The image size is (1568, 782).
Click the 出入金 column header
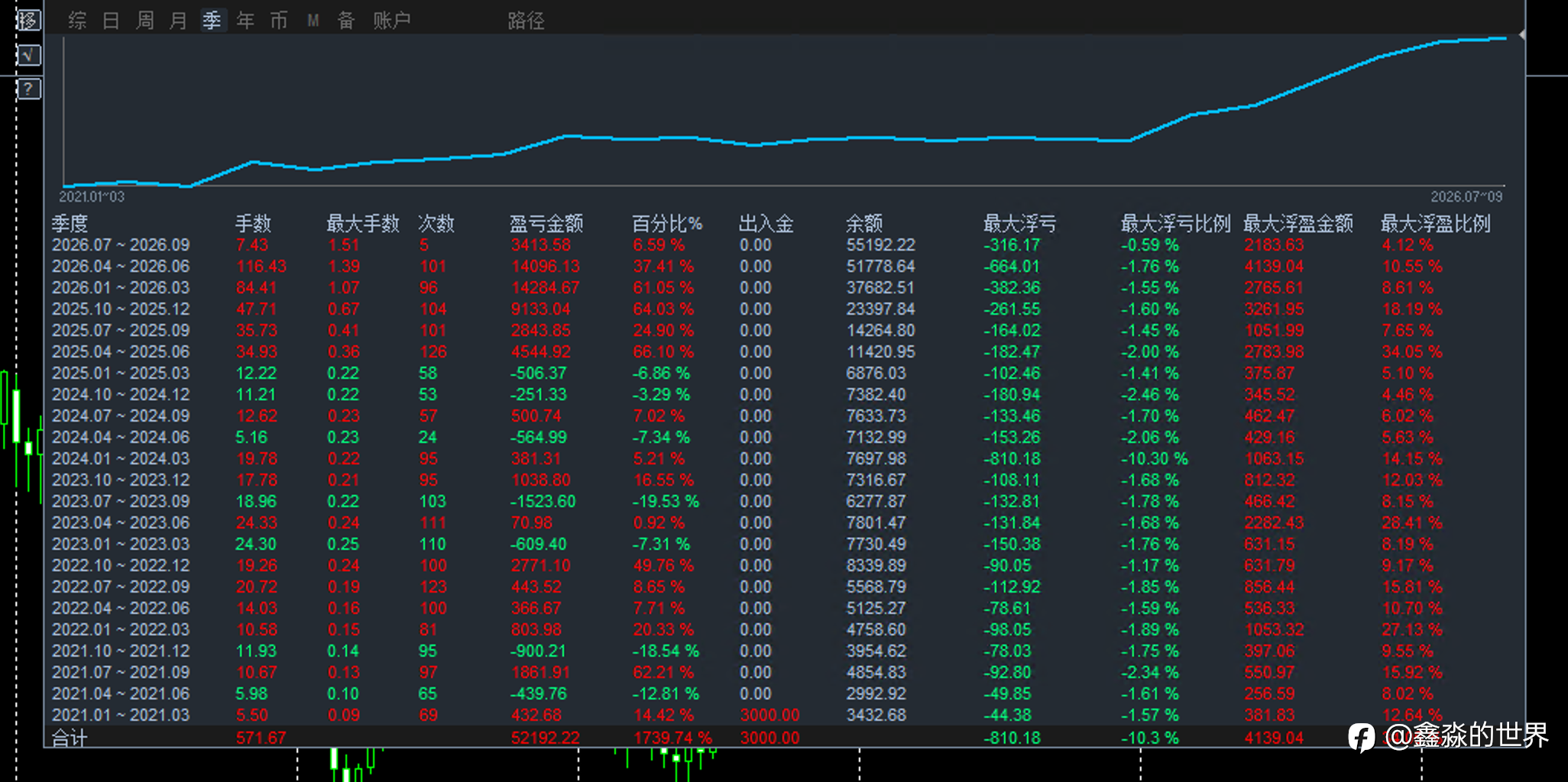click(766, 224)
